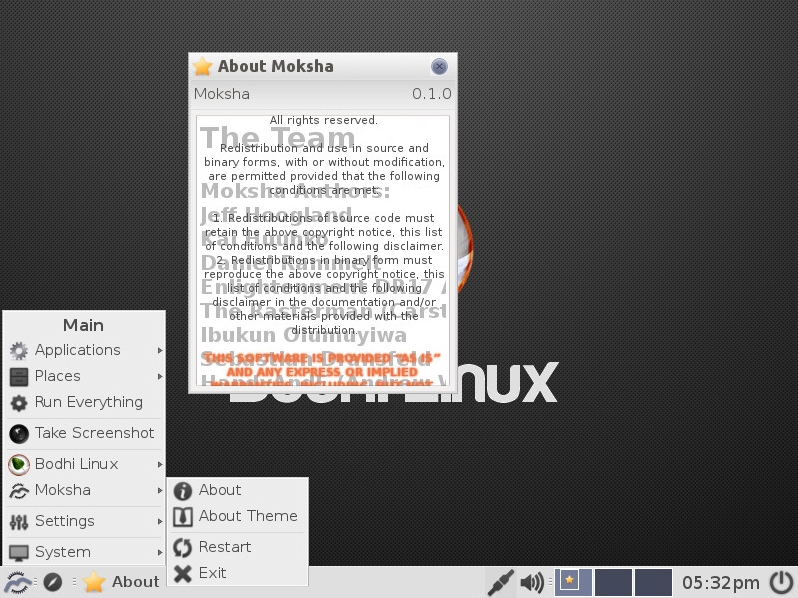The width and height of the screenshot is (798, 598).
Task: Expand the Settings submenu arrow
Action: click(160, 522)
